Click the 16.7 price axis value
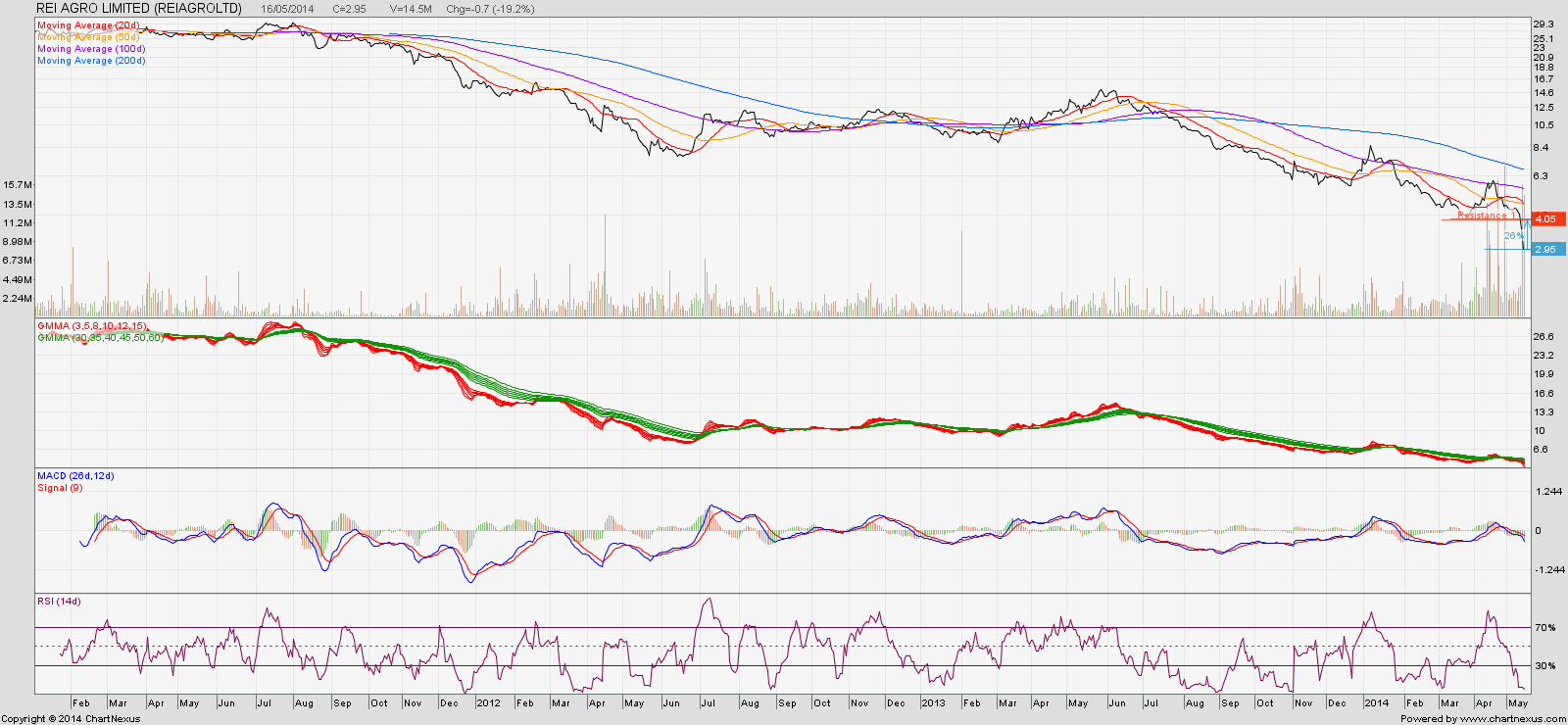 1544,79
